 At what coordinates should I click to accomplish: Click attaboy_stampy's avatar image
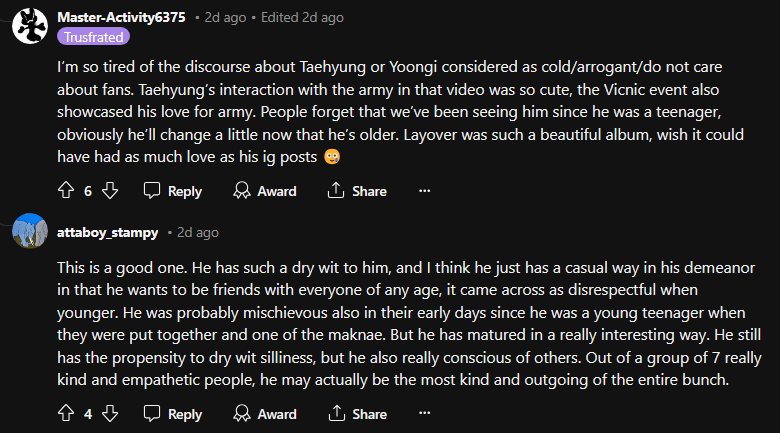(x=29, y=232)
